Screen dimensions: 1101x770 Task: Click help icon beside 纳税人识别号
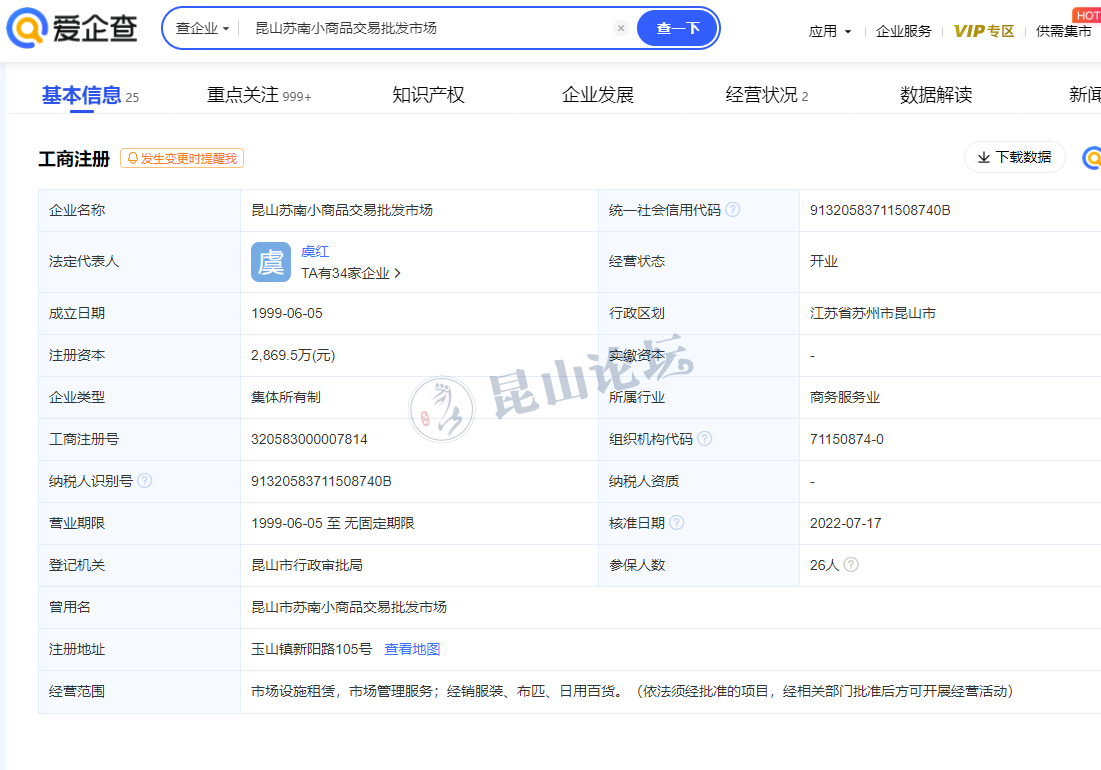pyautogui.click(x=145, y=481)
